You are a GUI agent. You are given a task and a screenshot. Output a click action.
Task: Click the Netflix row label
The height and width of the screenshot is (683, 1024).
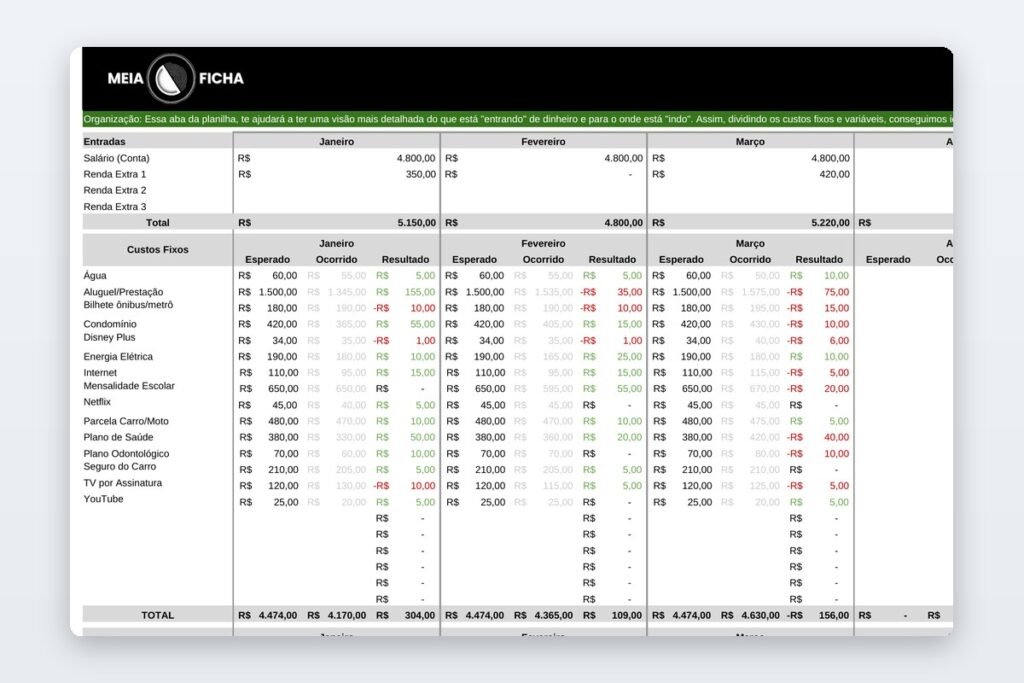click(x=97, y=402)
